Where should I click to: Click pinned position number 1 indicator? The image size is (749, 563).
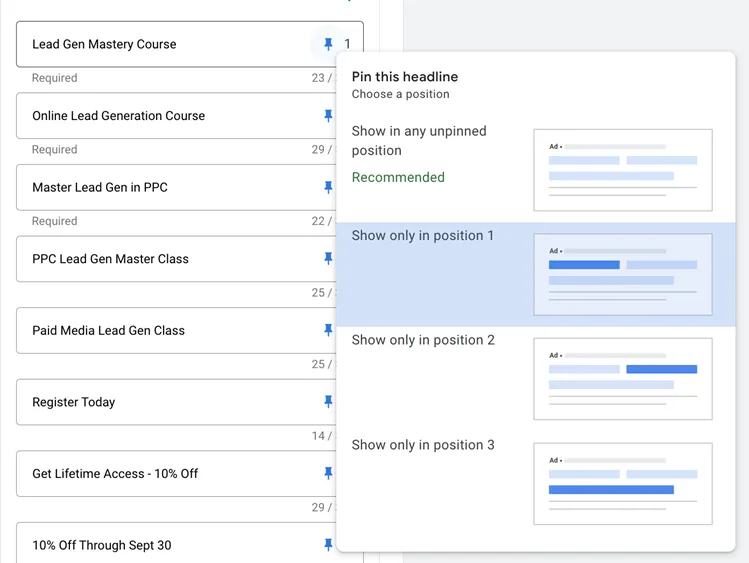347,44
